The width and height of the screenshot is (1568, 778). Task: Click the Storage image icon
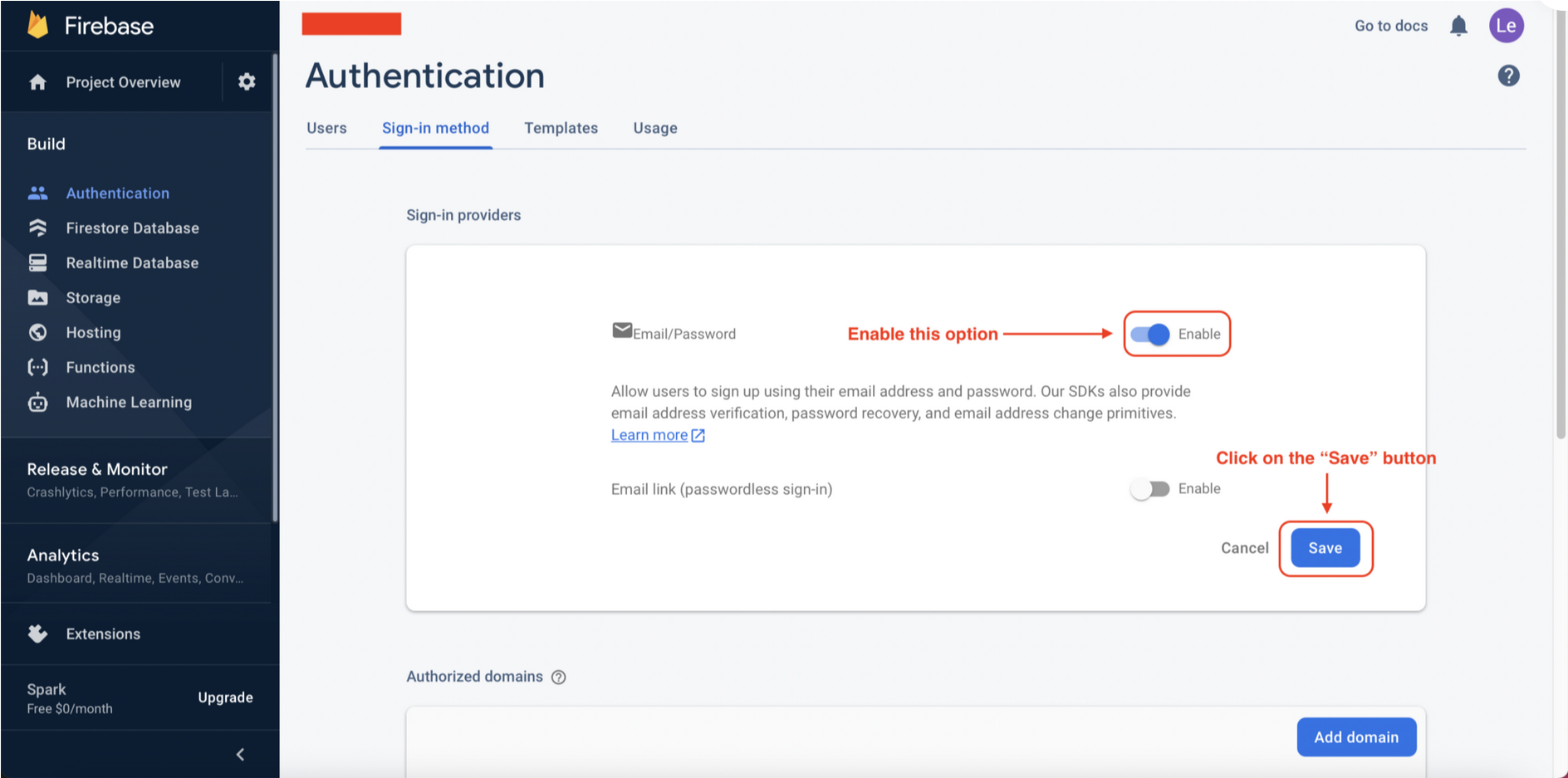pyautogui.click(x=37, y=297)
